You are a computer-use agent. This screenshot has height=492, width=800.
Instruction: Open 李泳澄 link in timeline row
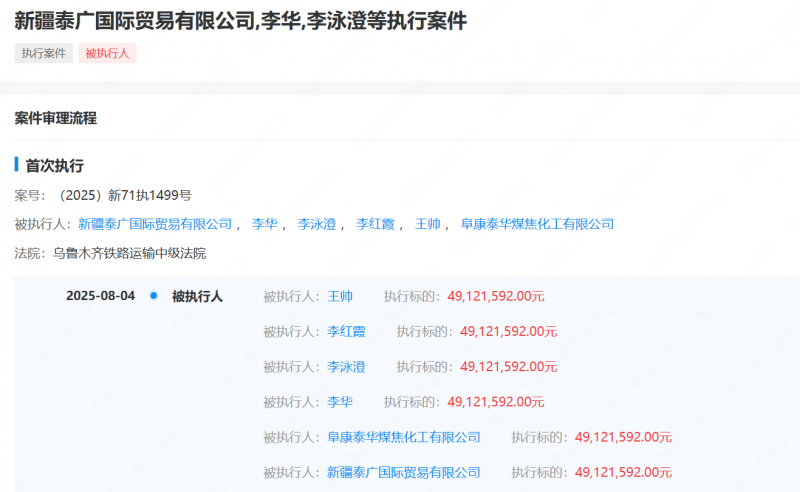(x=346, y=367)
